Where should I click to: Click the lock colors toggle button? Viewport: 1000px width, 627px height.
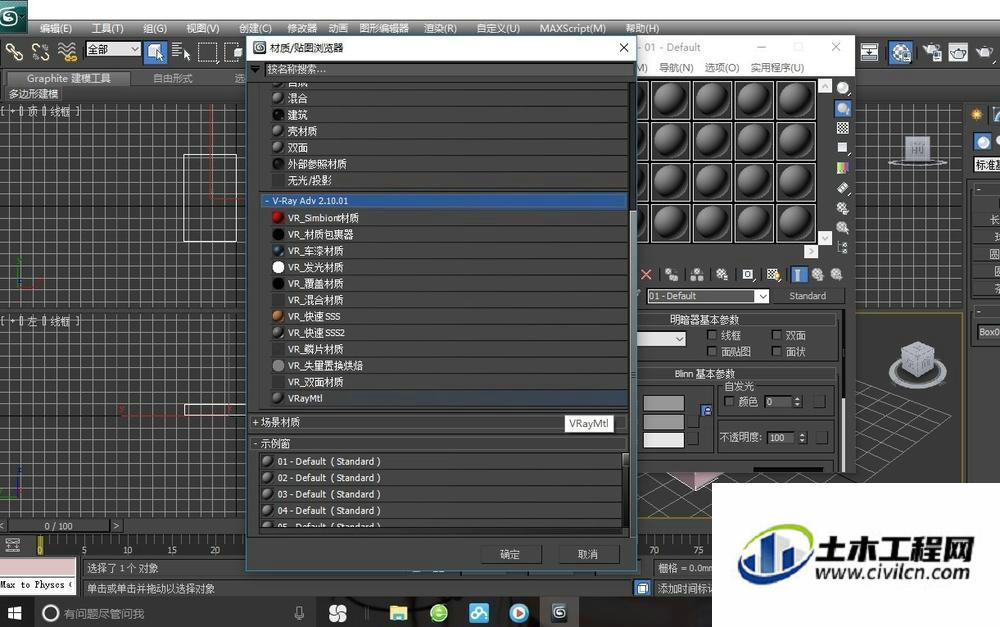coord(706,410)
